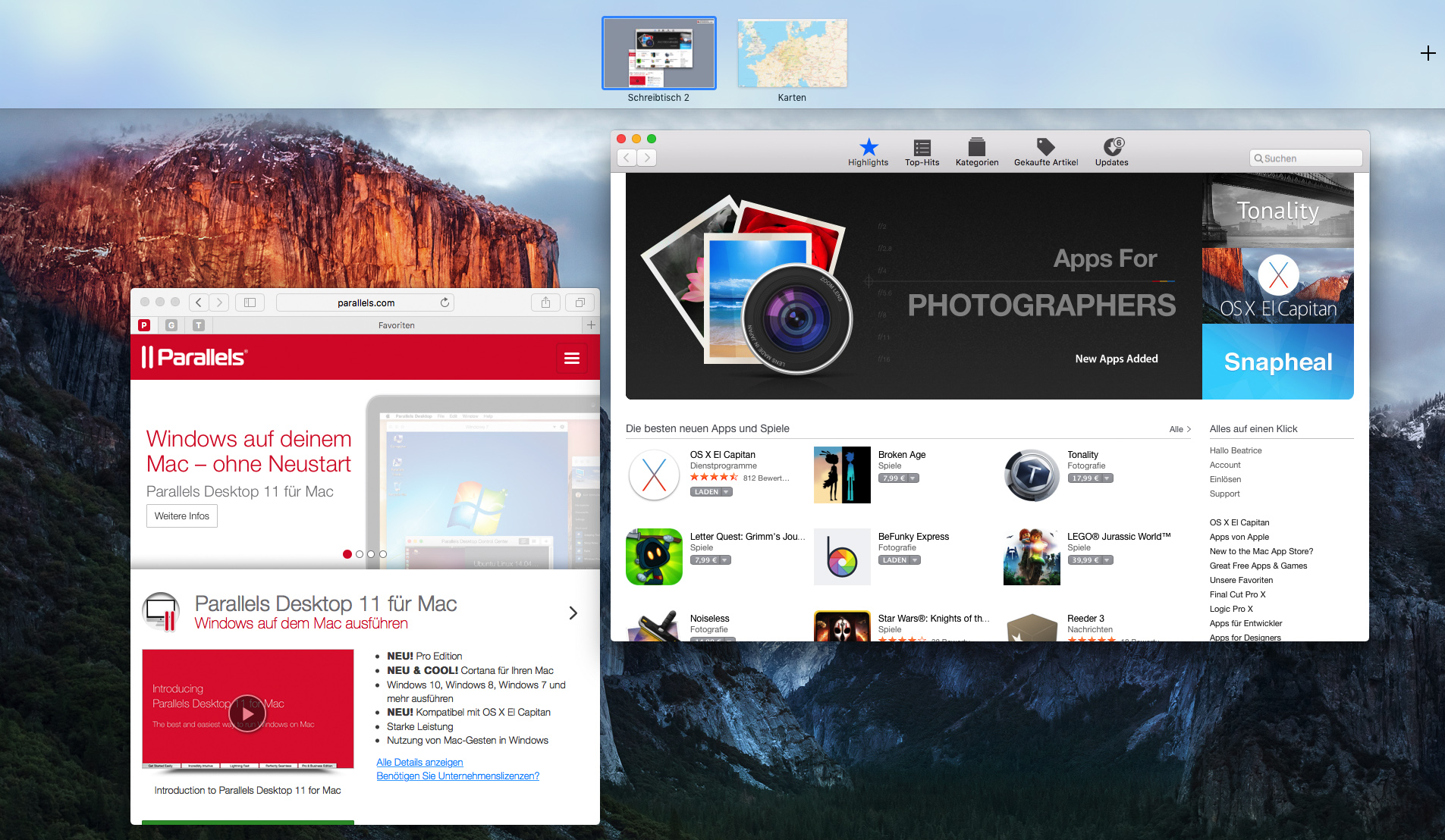This screenshot has width=1445, height=840.
Task: Switch to Karten space thumbnail
Action: [792, 53]
